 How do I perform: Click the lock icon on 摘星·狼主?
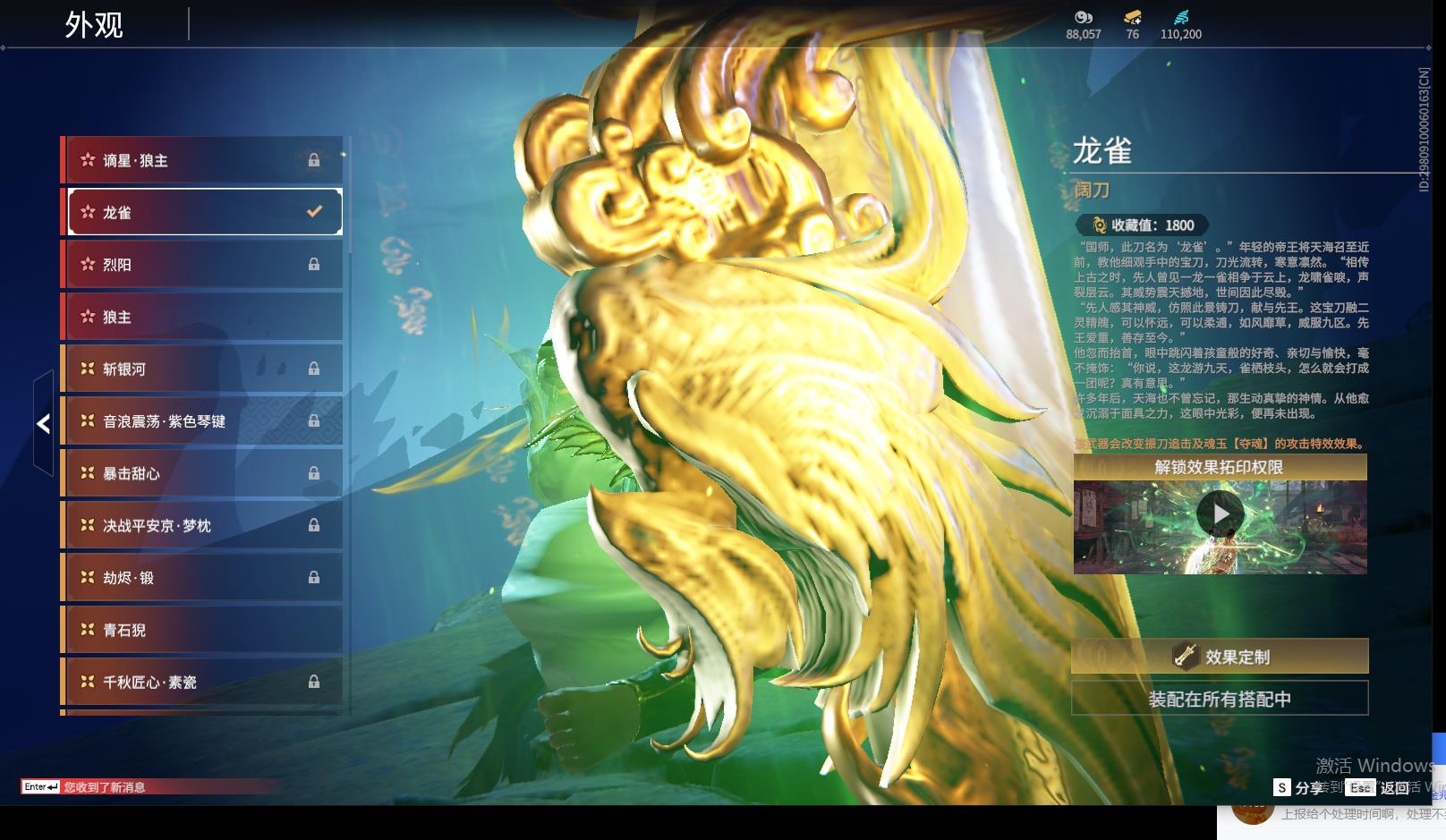click(x=314, y=160)
